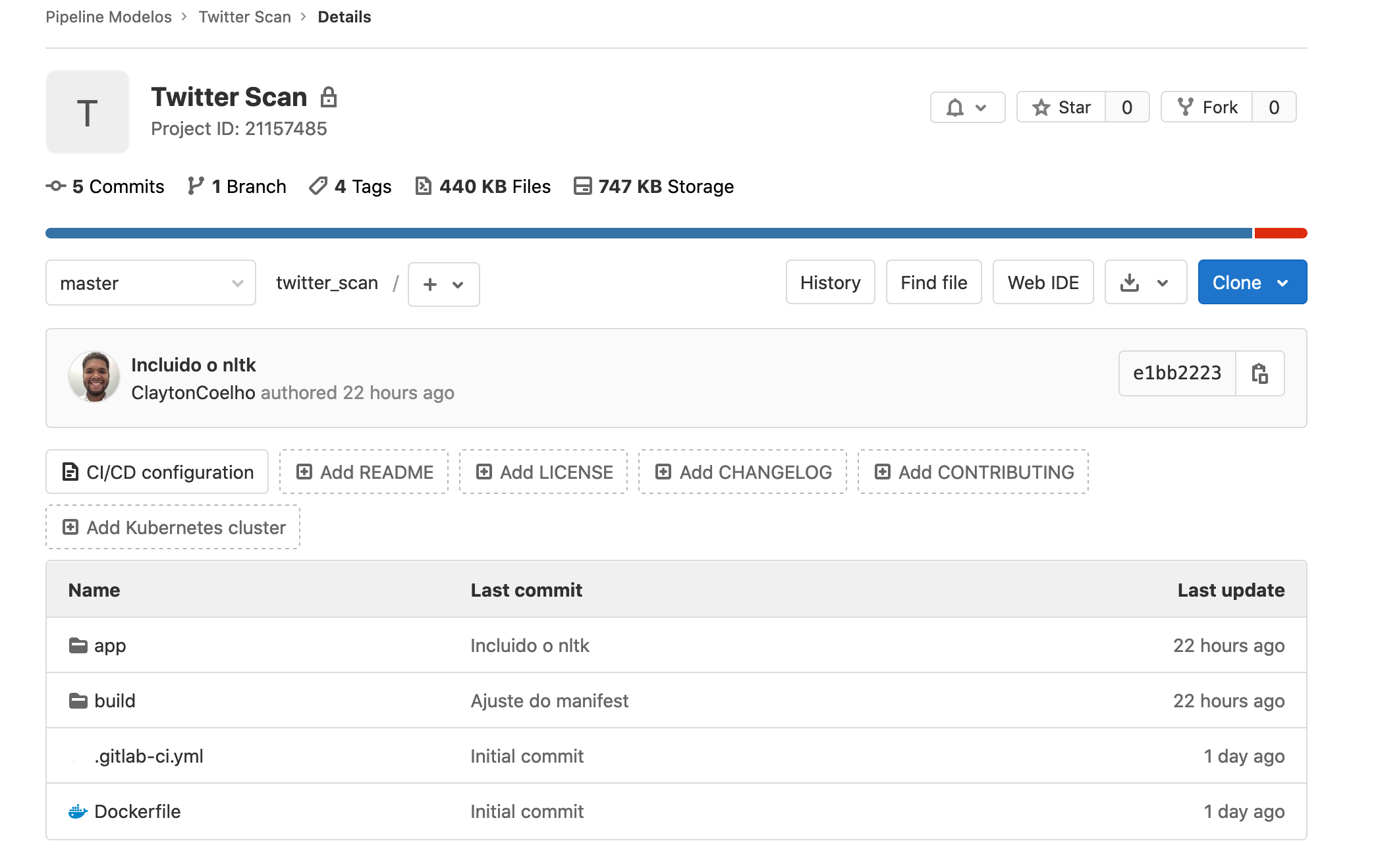Image resolution: width=1378 pixels, height=868 pixels.
Task: Expand the Clone dropdown
Action: point(1252,283)
